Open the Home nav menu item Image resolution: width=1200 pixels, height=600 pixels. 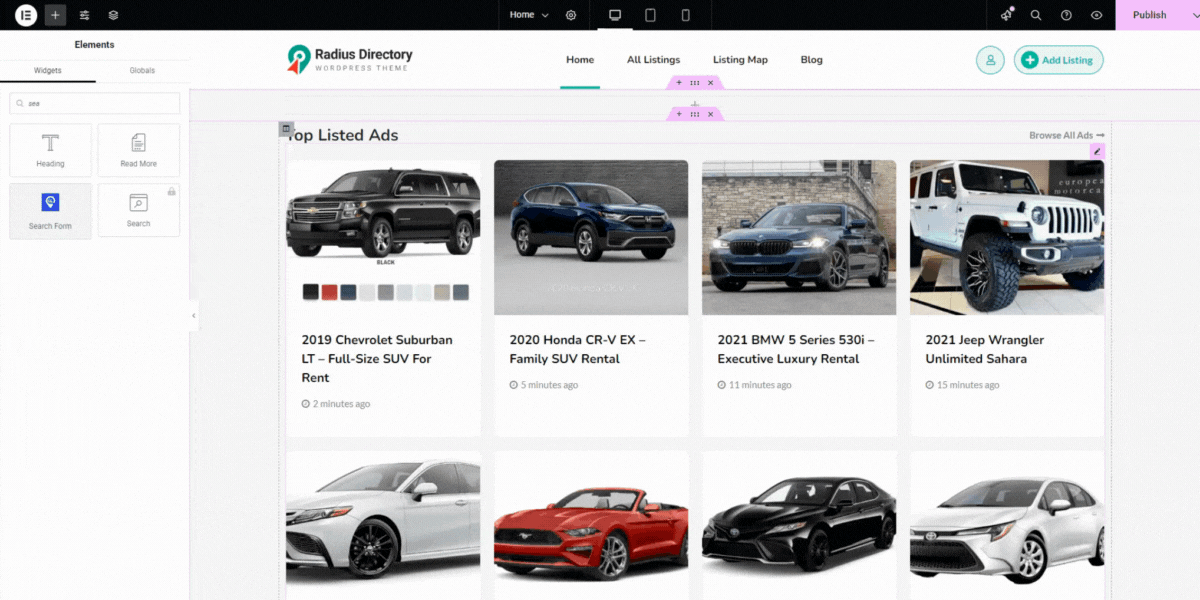(580, 60)
